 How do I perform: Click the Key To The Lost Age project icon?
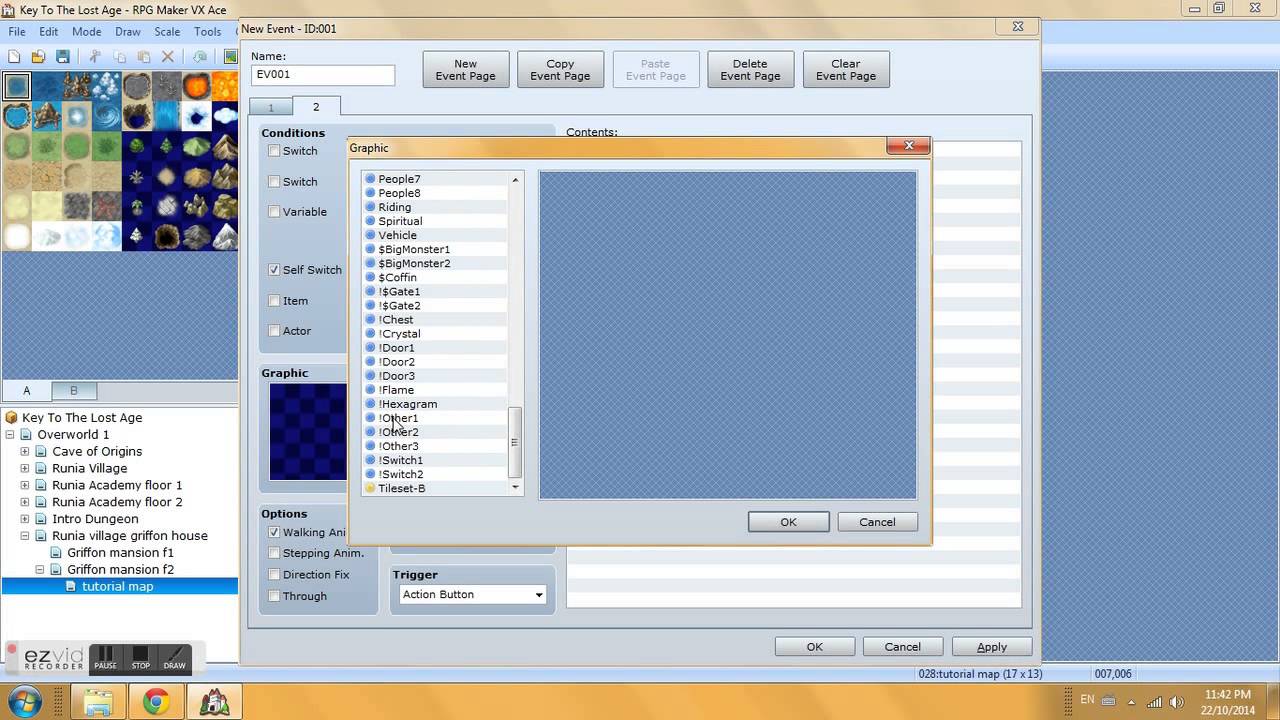(x=11, y=418)
